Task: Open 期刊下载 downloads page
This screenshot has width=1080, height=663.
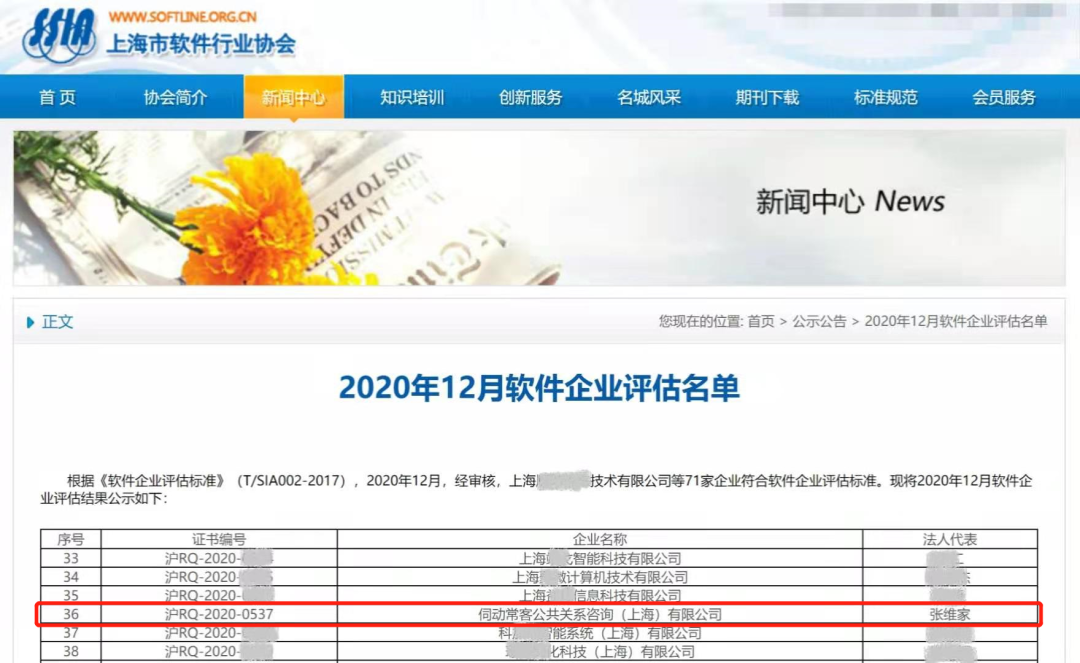Action: click(767, 98)
